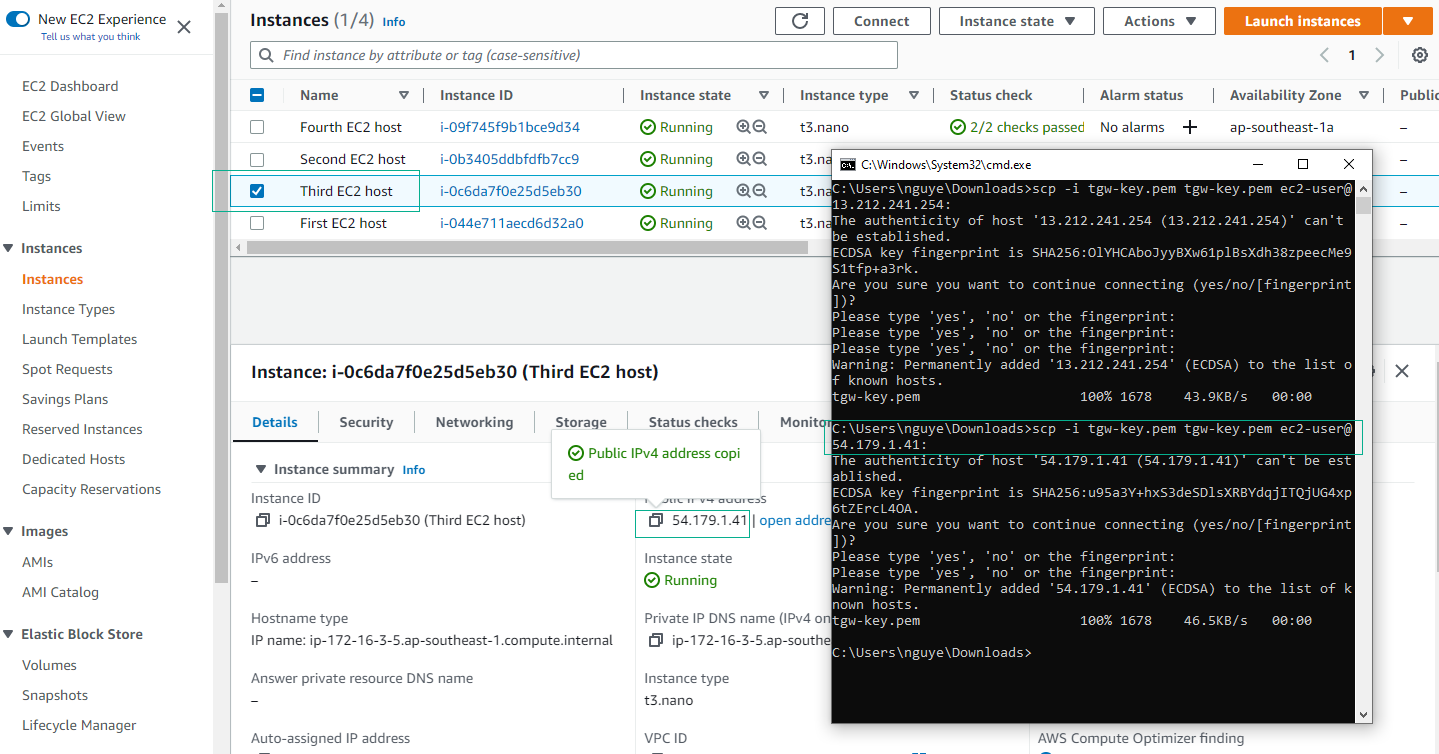1439x754 pixels.
Task: Open Snapshots in sidebar
Action: coord(55,695)
